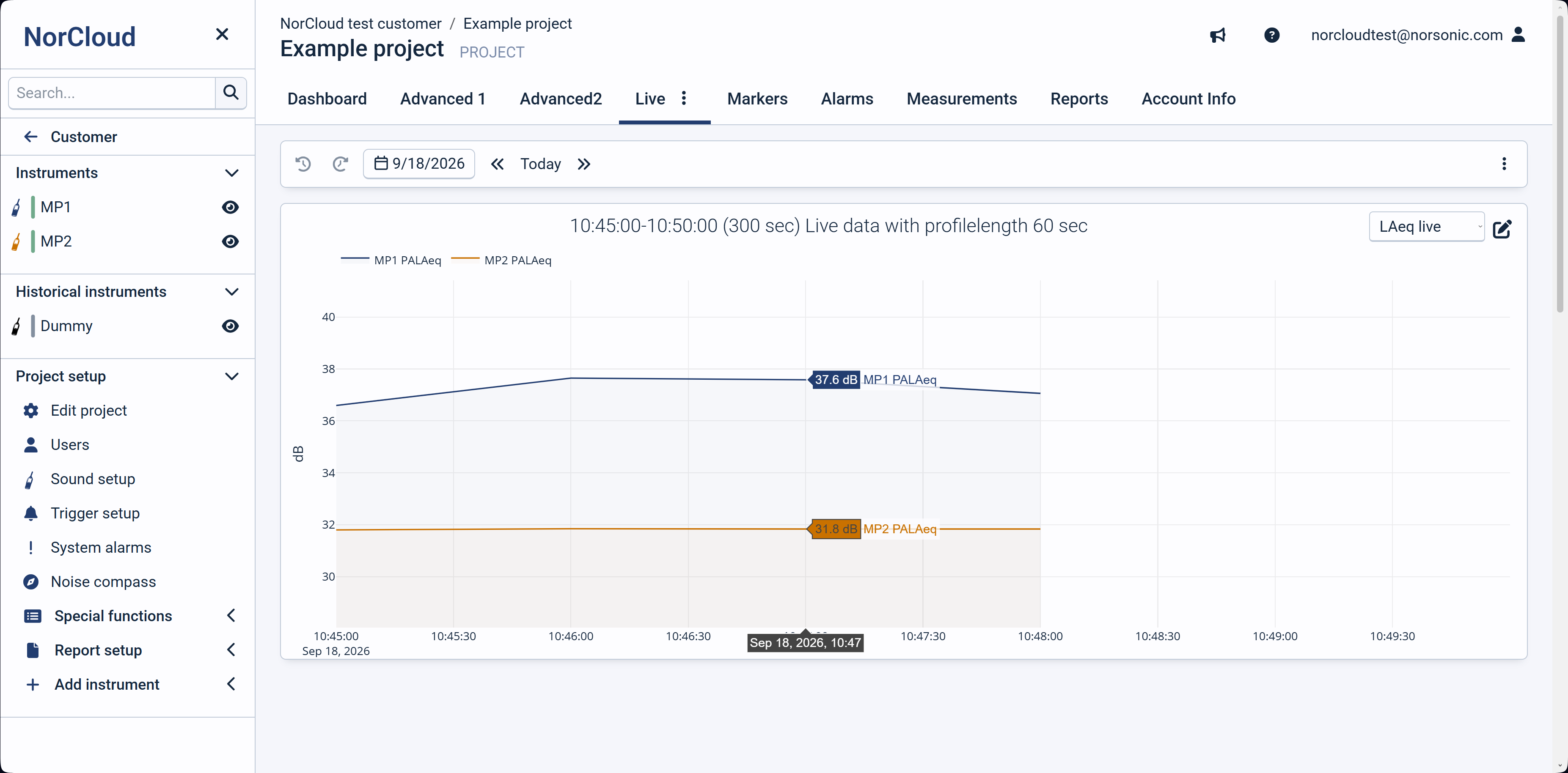Collapse the Historical instruments section
Screen dimensions: 1568x773
pyautogui.click(x=231, y=292)
